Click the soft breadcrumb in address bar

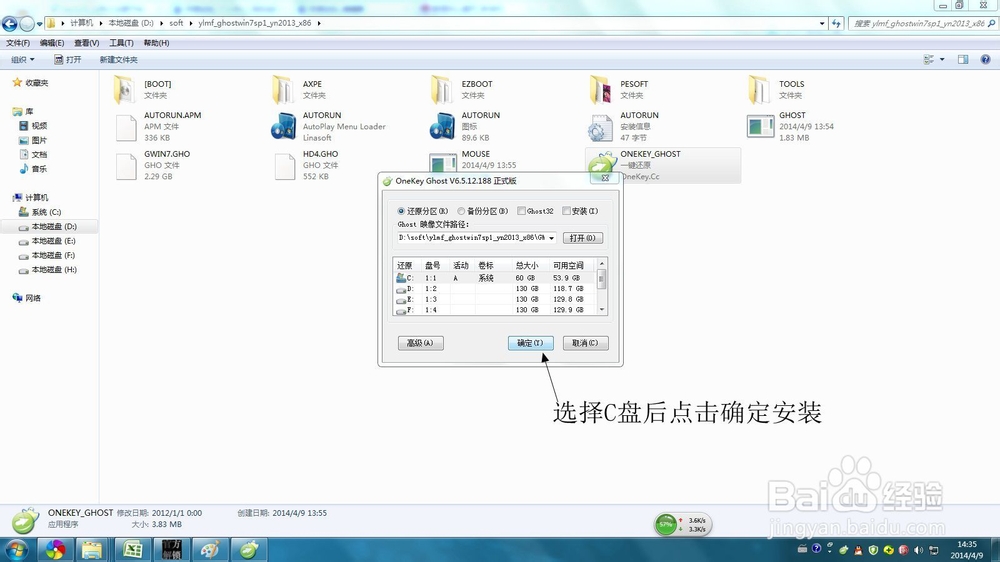[176, 23]
